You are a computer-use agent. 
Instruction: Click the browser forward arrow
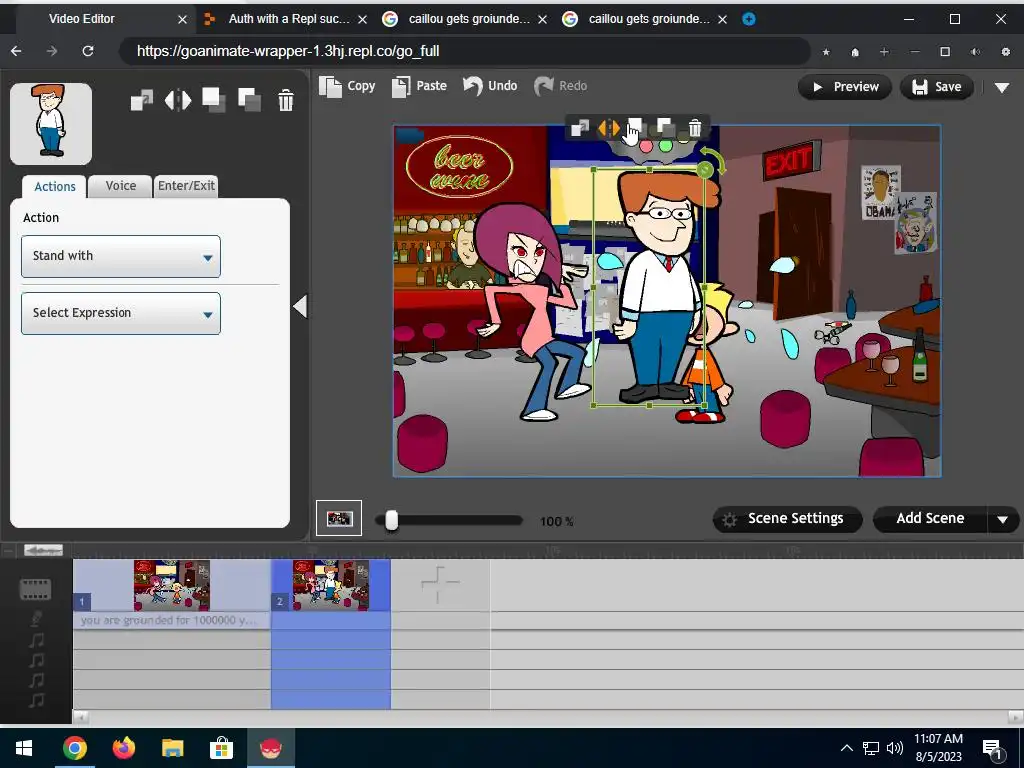[x=52, y=51]
